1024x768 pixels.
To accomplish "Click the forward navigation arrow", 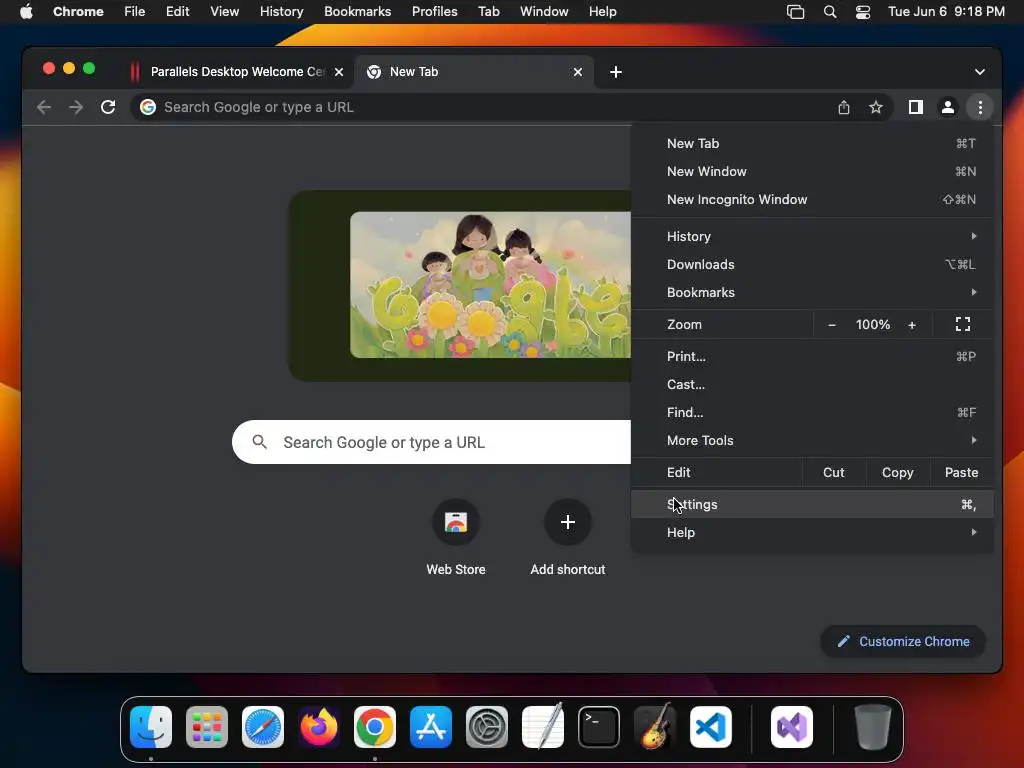I will (x=76, y=107).
